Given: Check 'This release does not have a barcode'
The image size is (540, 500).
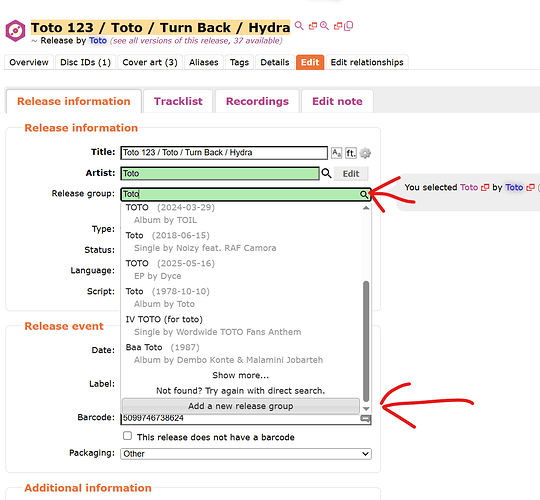Looking at the screenshot, I should (127, 436).
